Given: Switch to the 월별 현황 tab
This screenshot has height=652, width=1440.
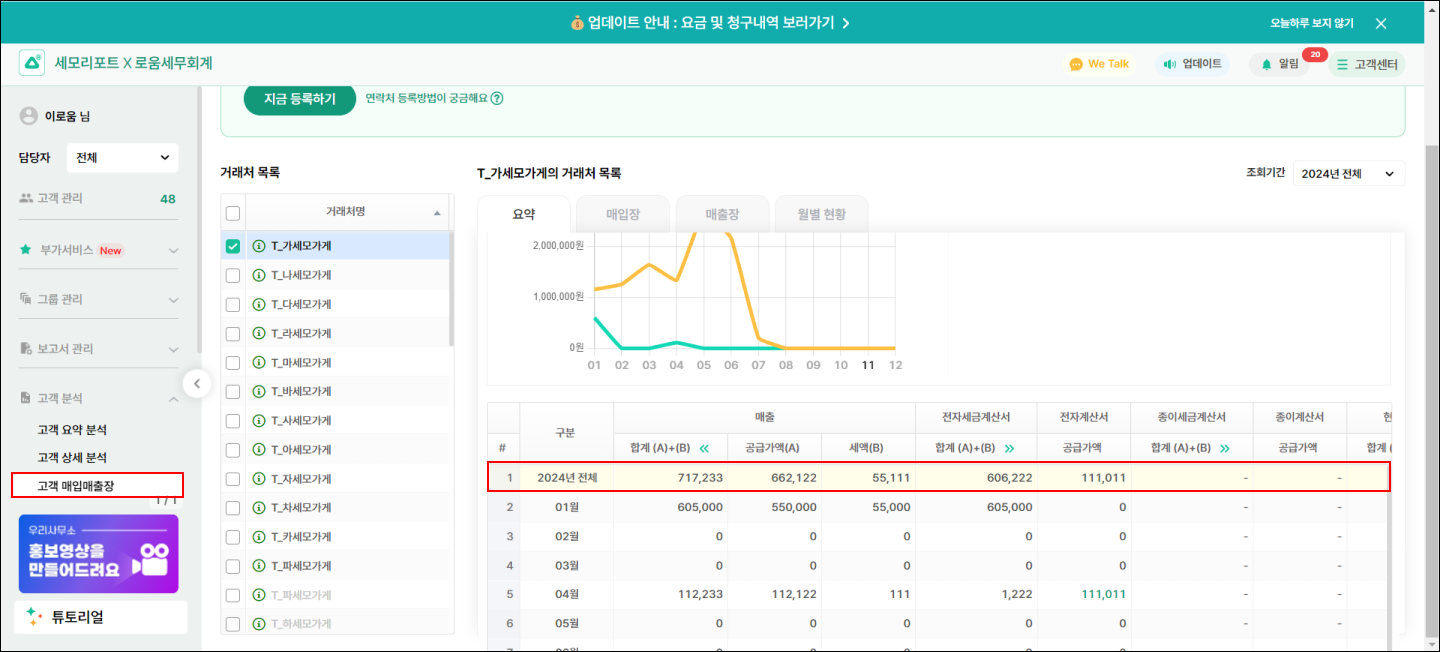Looking at the screenshot, I should pyautogui.click(x=821, y=214).
